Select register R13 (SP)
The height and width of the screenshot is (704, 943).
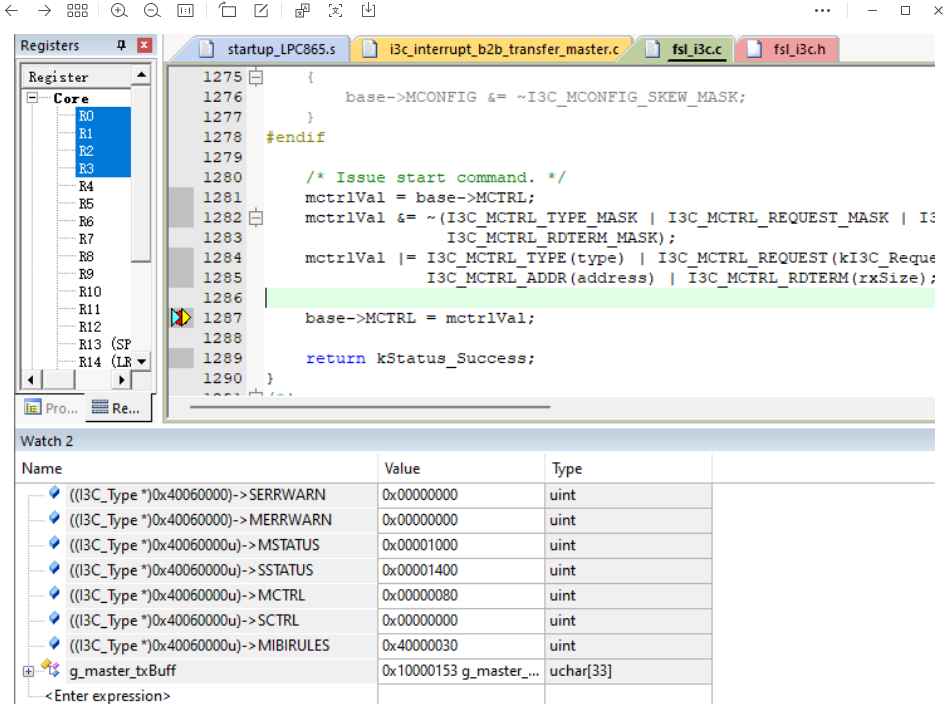click(105, 344)
